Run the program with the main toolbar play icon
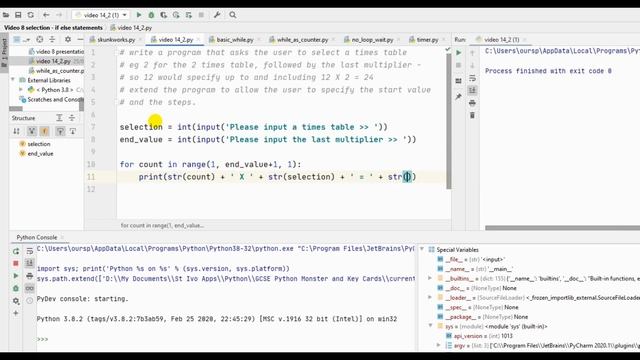This screenshot has height=360, width=640. [139, 15]
